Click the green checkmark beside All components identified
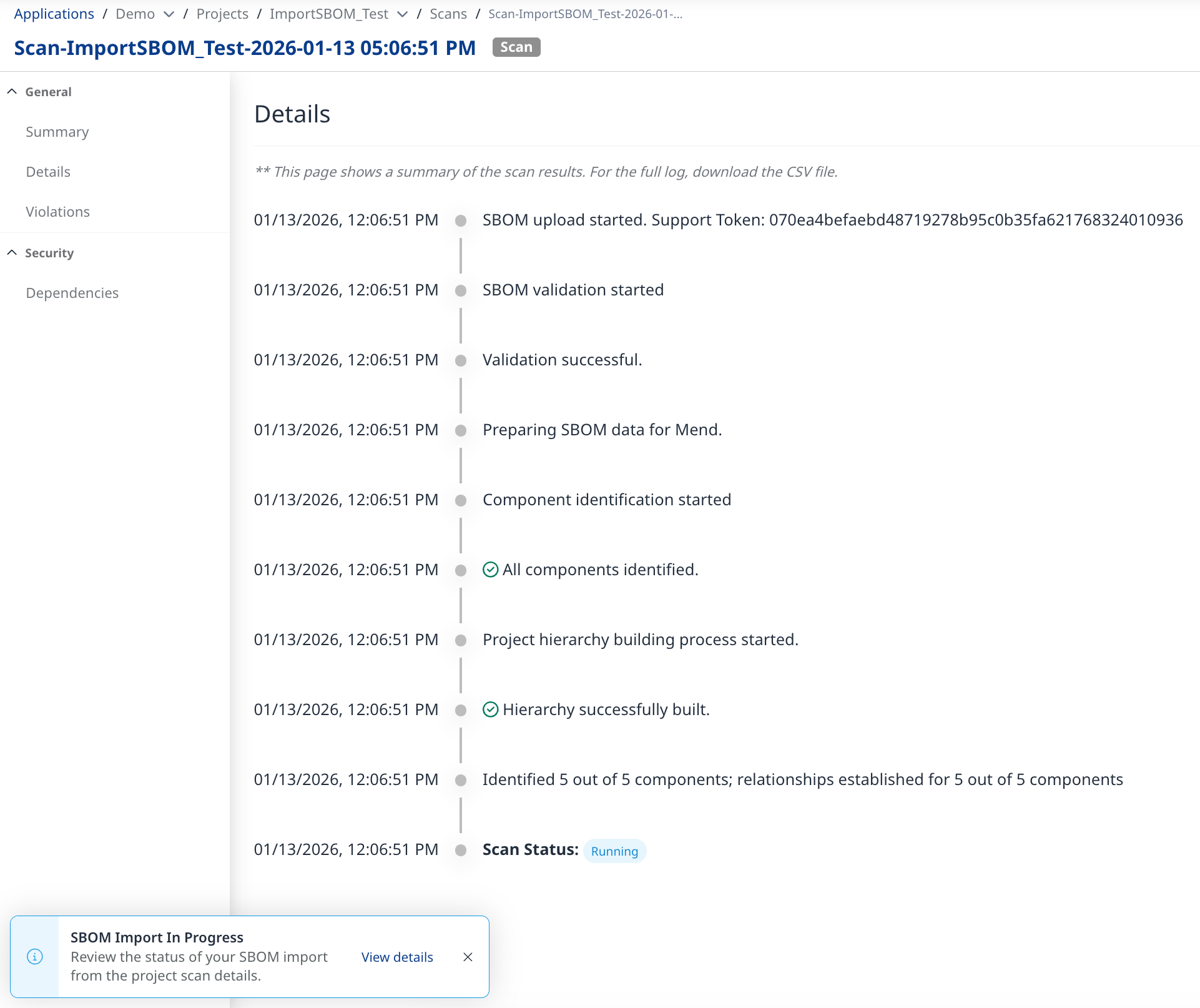 491,570
